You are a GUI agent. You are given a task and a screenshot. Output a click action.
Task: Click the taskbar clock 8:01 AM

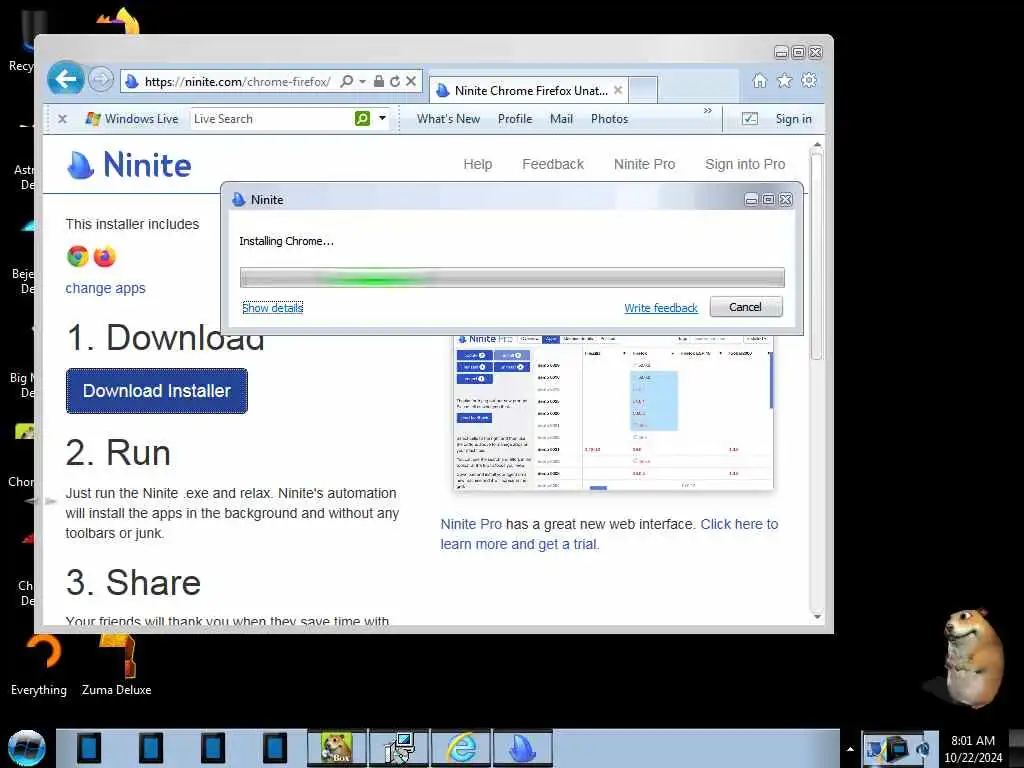click(973, 741)
